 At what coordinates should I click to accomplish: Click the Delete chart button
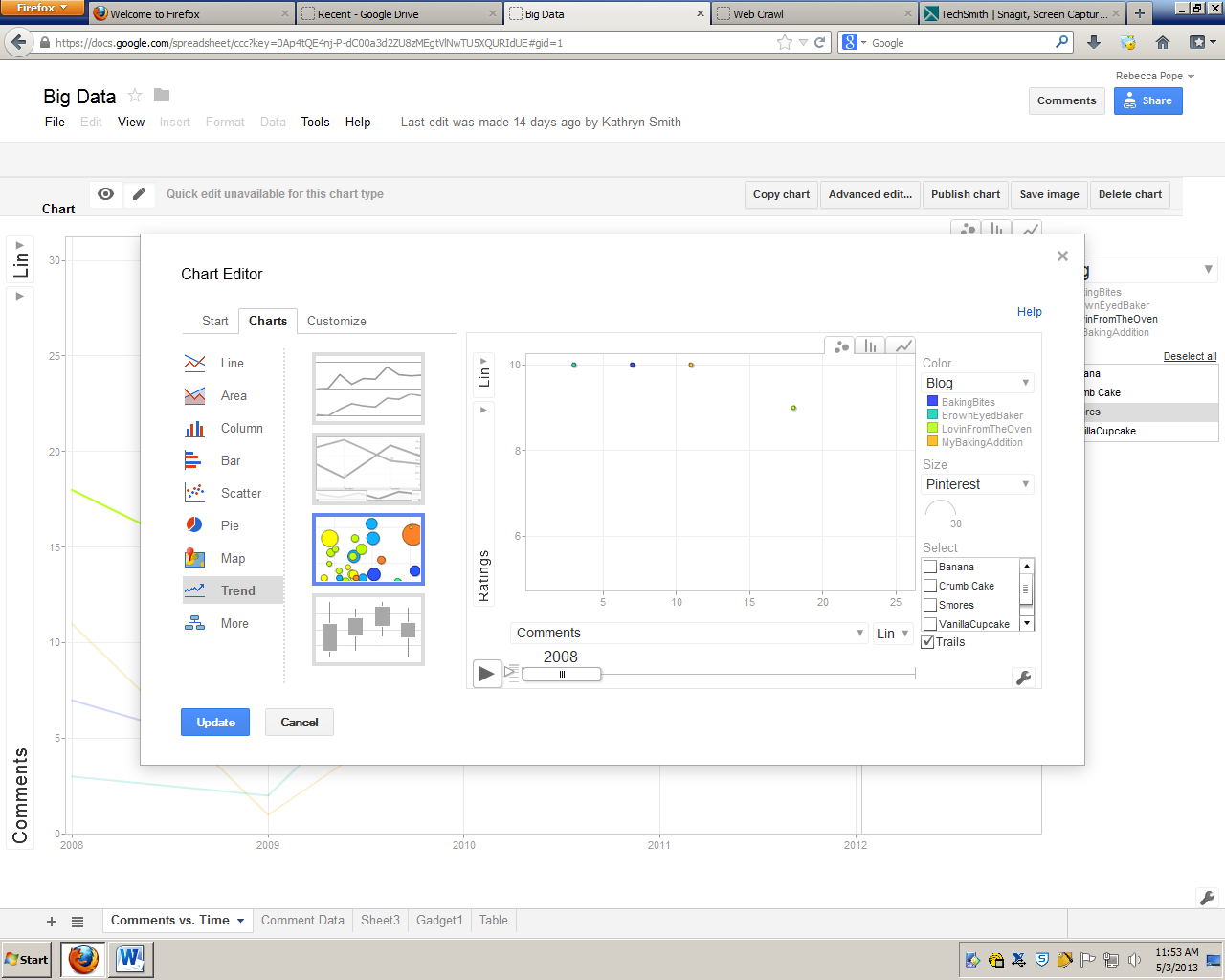point(1130,194)
